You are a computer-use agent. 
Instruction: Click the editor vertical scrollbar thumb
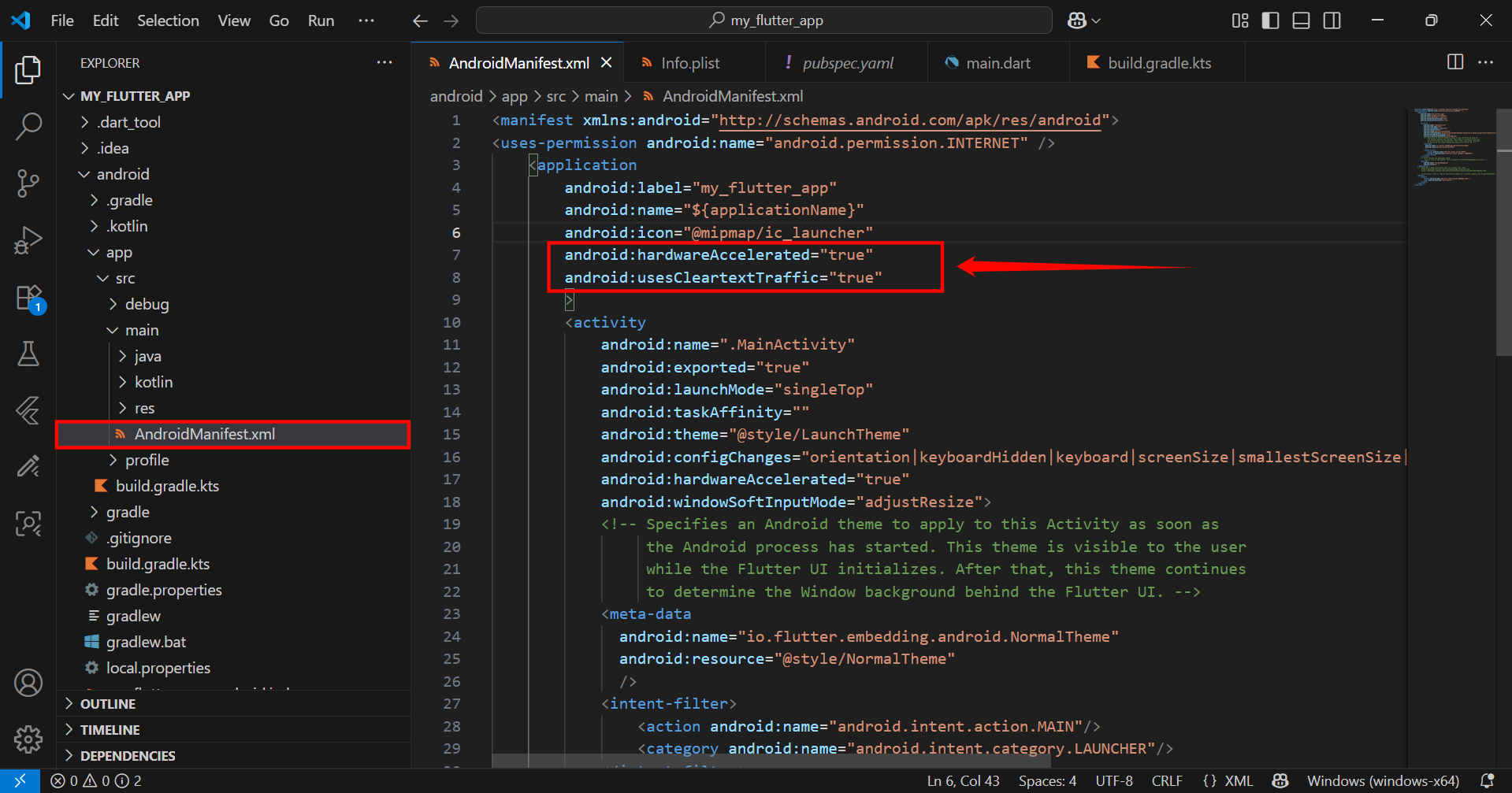(x=1504, y=232)
